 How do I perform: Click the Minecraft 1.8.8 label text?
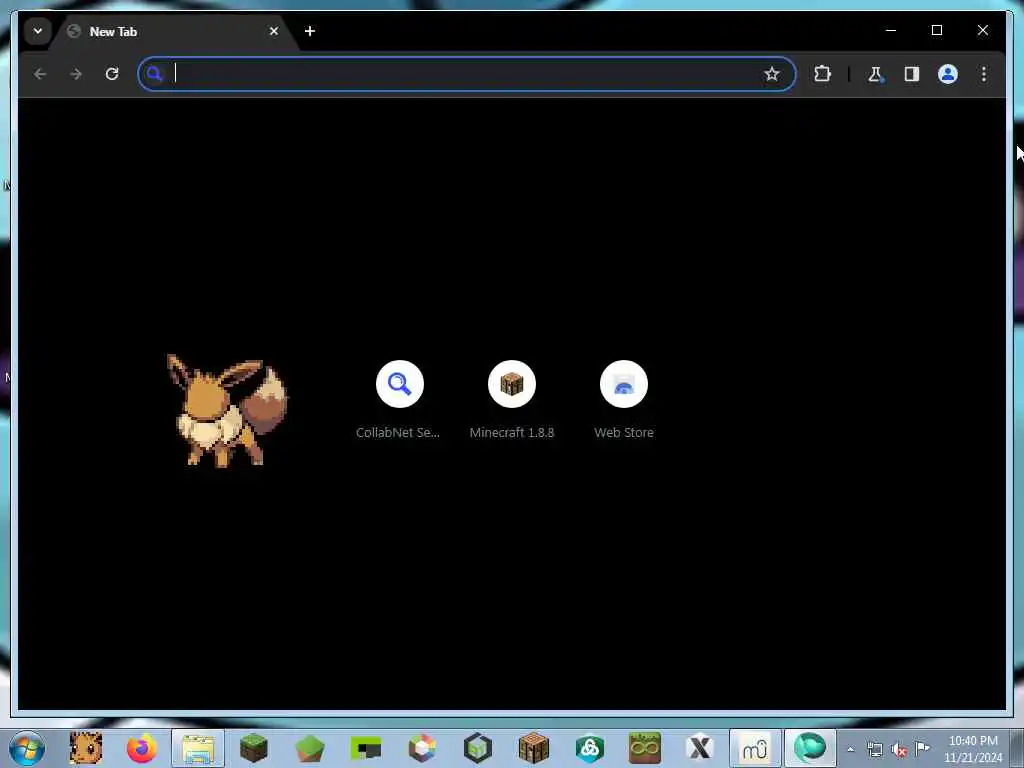pyautogui.click(x=512, y=432)
